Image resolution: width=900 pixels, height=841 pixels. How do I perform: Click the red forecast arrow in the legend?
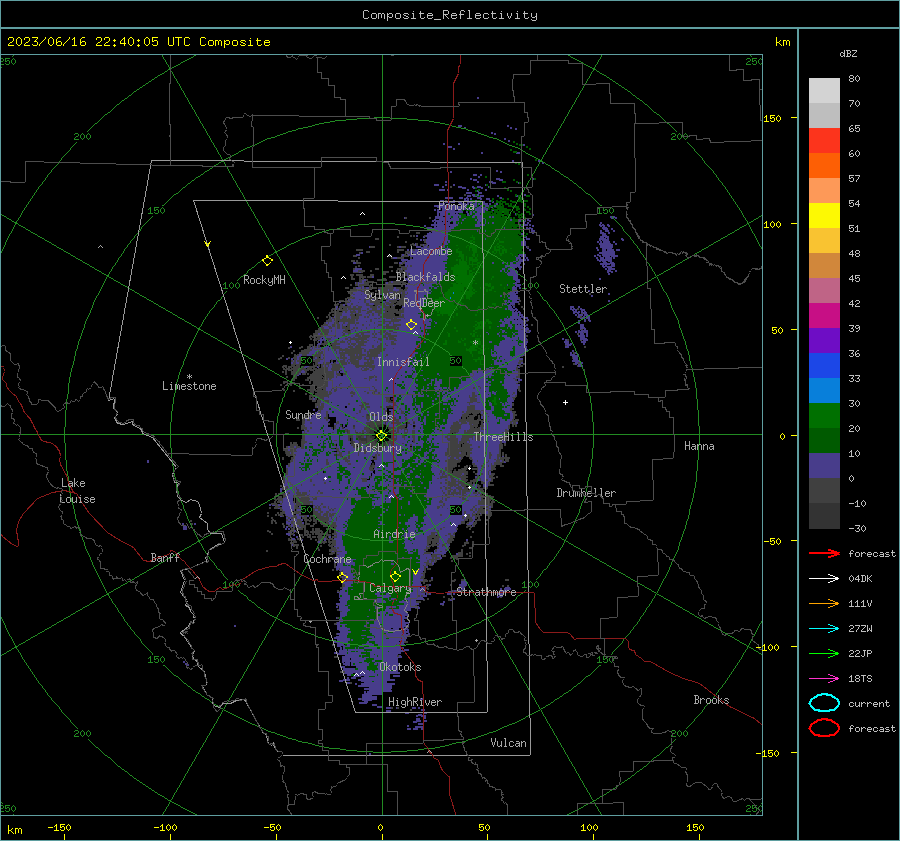(824, 553)
